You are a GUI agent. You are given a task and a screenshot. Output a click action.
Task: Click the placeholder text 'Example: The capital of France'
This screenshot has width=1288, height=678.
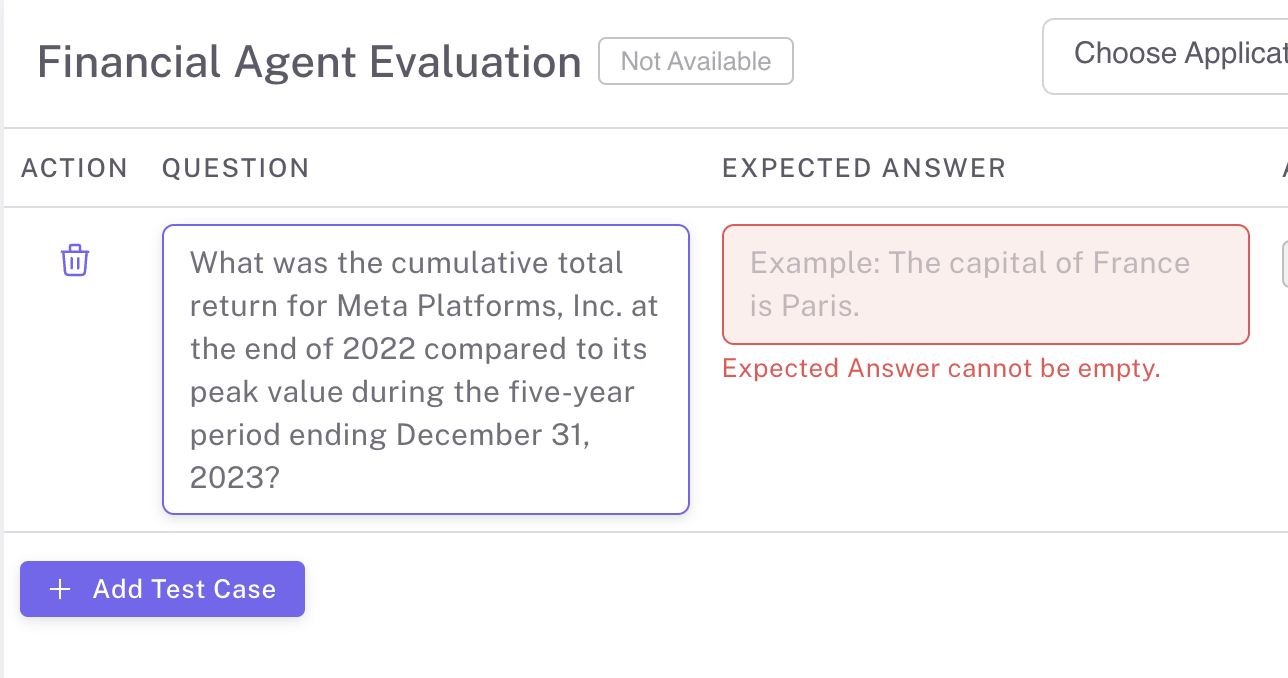pyautogui.click(x=970, y=263)
